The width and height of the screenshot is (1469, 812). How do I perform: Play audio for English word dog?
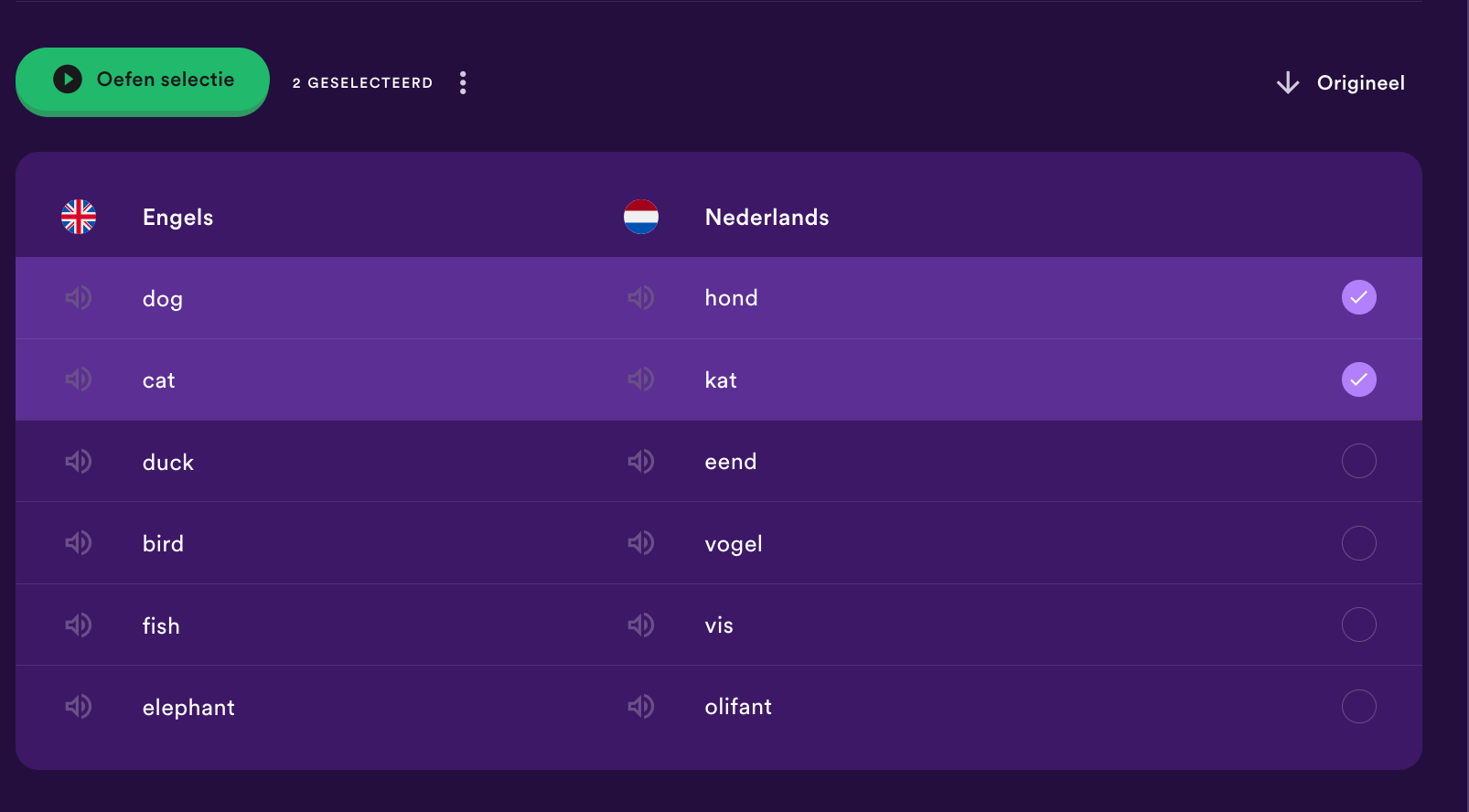(79, 297)
